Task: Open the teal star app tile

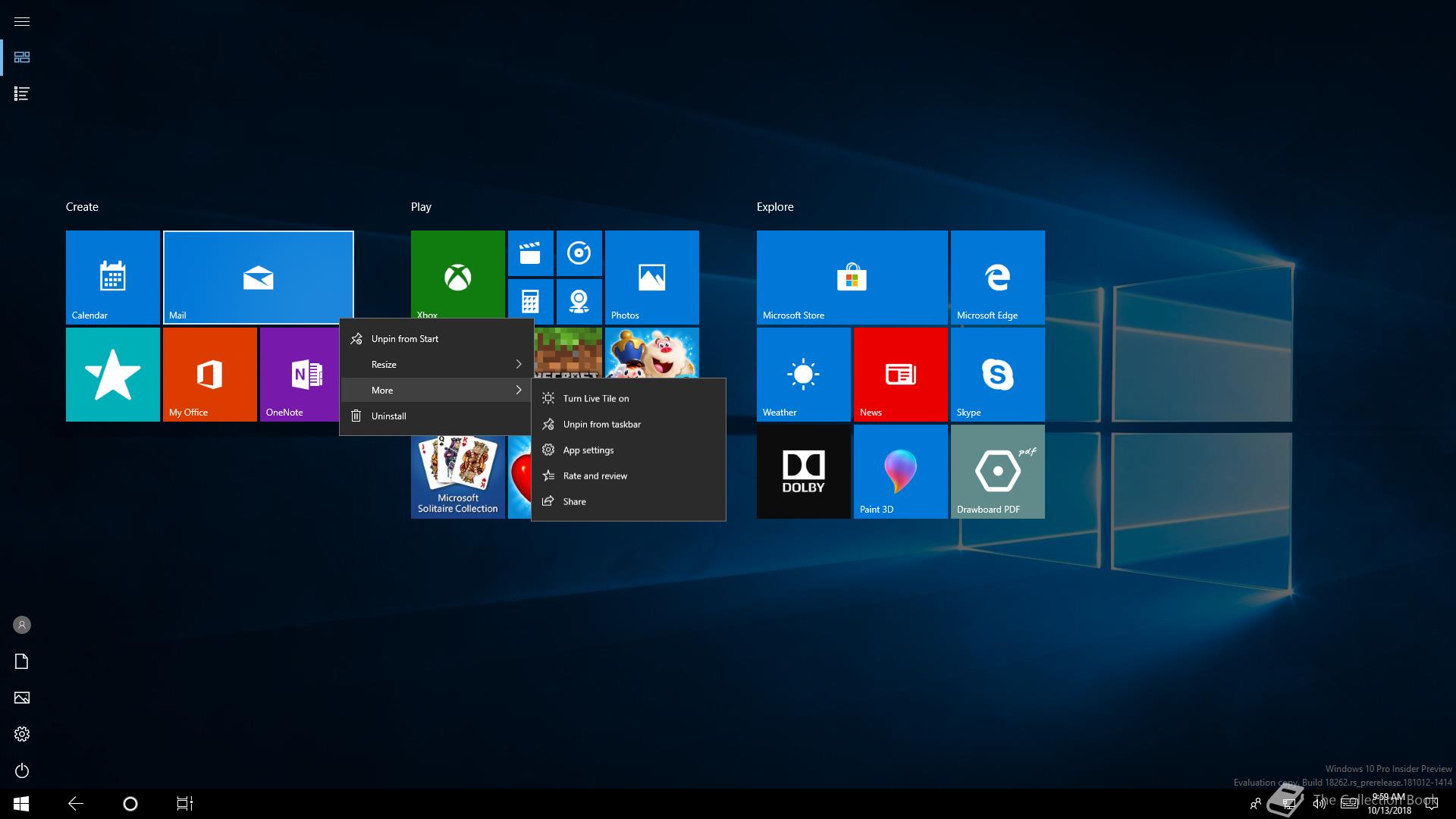Action: [x=112, y=375]
